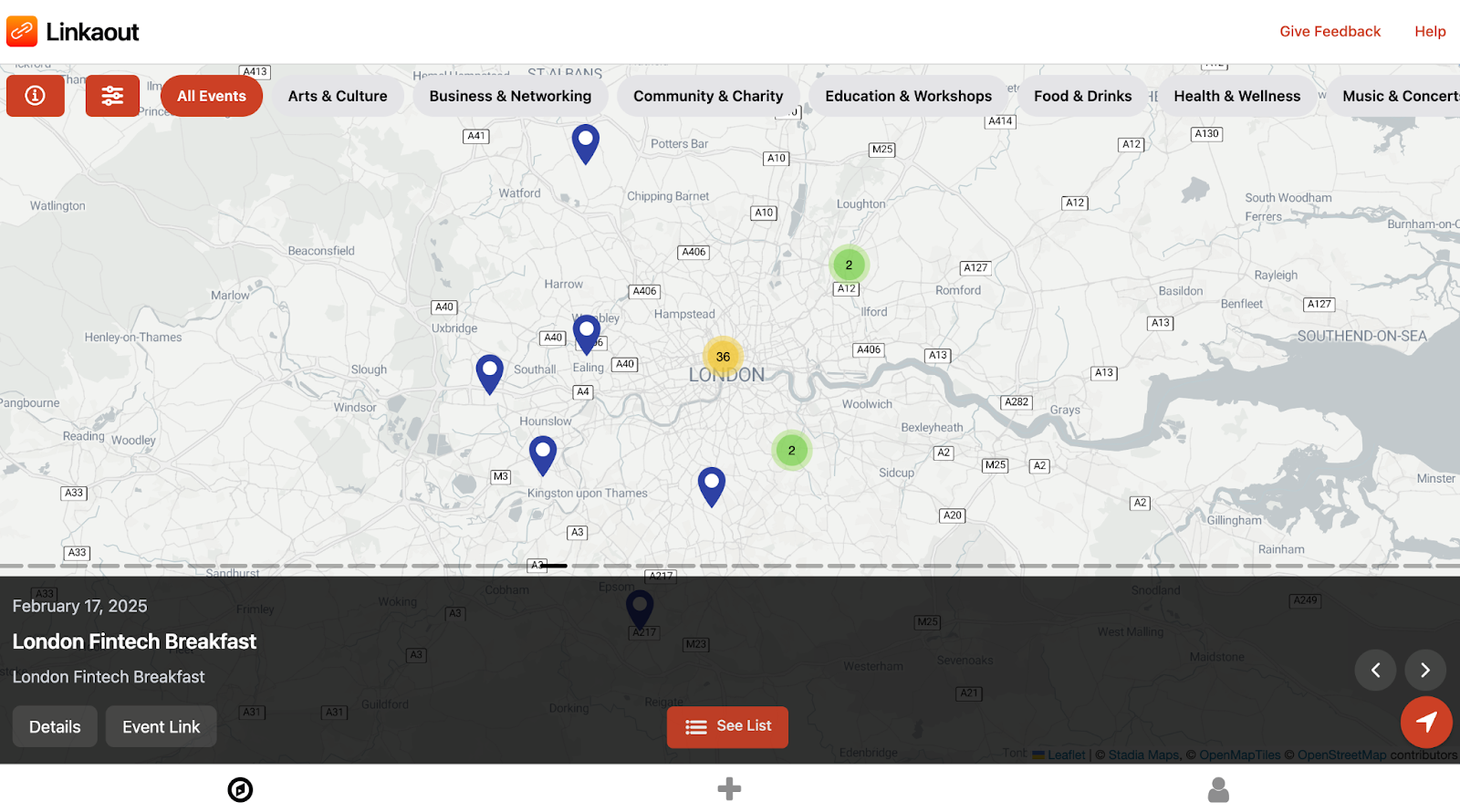The width and height of the screenshot is (1460, 812).
Task: Click the Linkaout brand name text
Action: (x=92, y=32)
